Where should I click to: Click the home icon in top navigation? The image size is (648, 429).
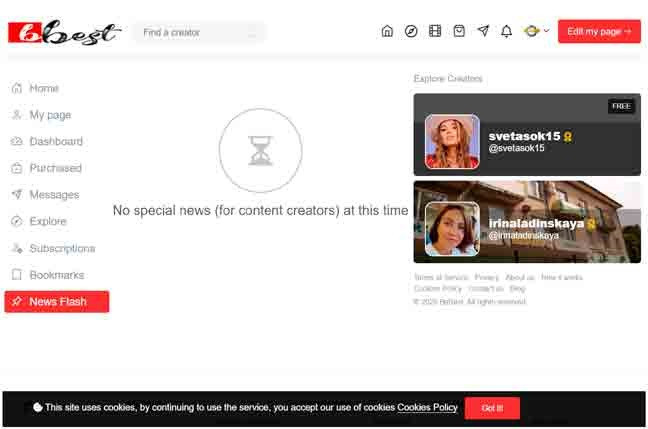[387, 31]
